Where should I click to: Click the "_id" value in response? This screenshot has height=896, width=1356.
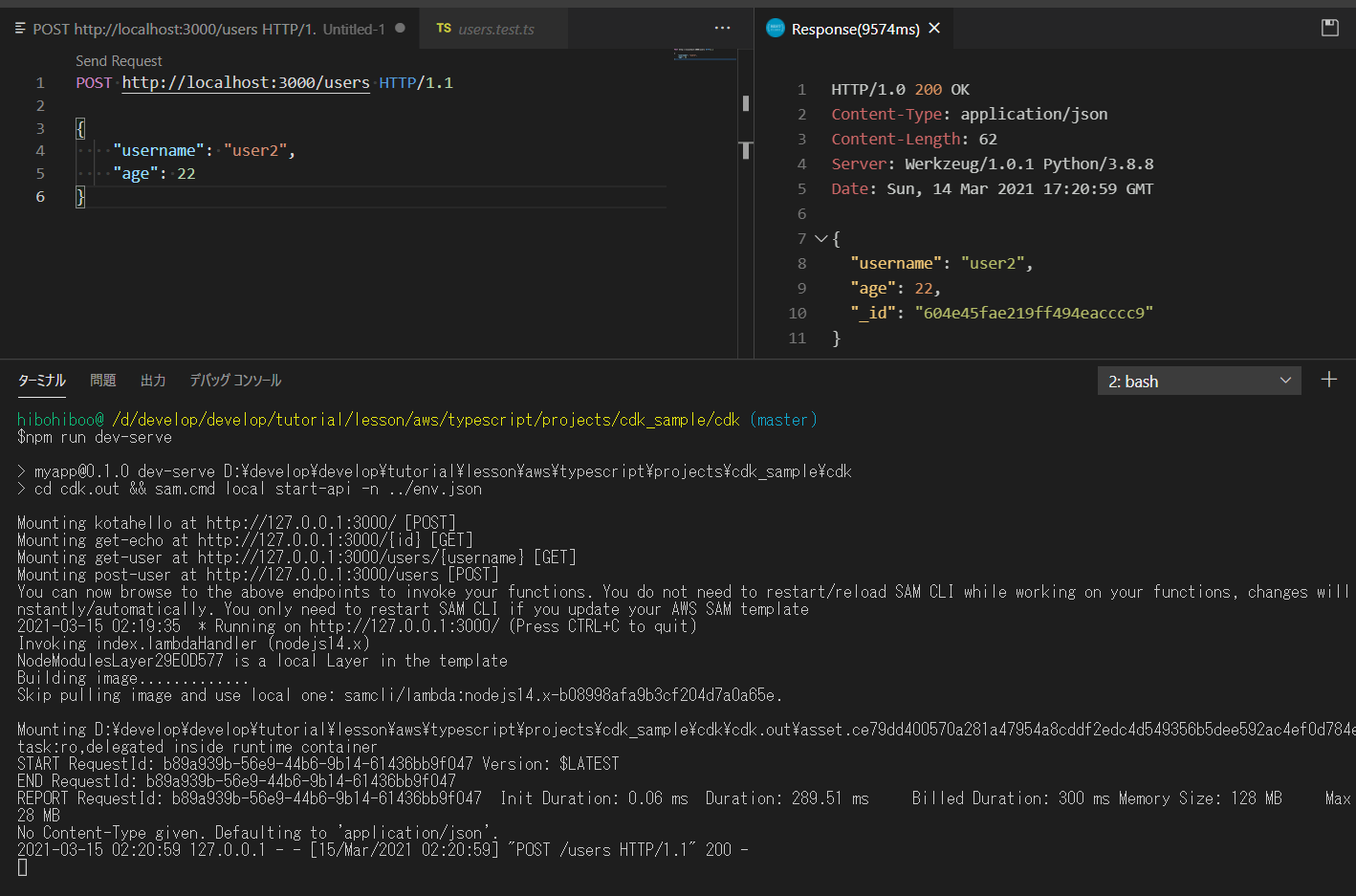click(x=1034, y=314)
